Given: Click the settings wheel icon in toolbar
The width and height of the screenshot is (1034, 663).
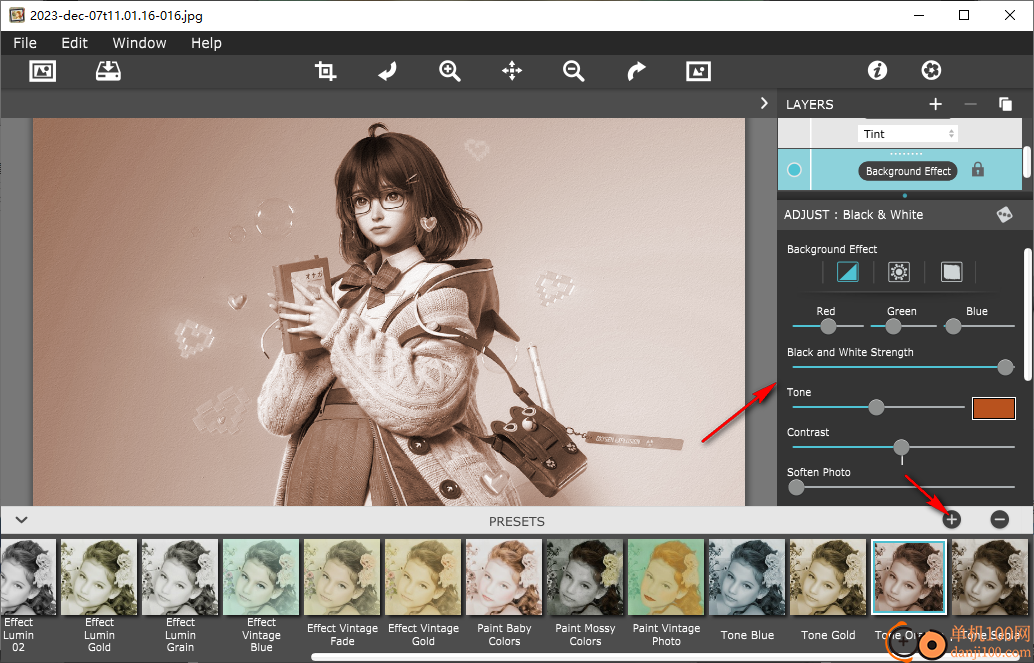Looking at the screenshot, I should coord(931,70).
